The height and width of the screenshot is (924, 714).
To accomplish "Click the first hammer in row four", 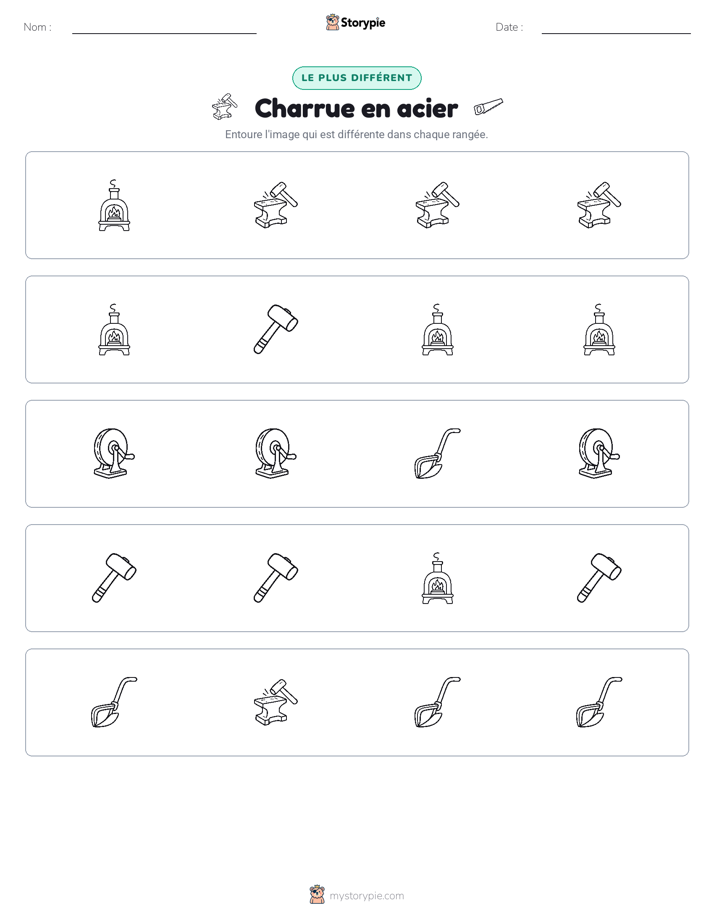I will [x=114, y=578].
